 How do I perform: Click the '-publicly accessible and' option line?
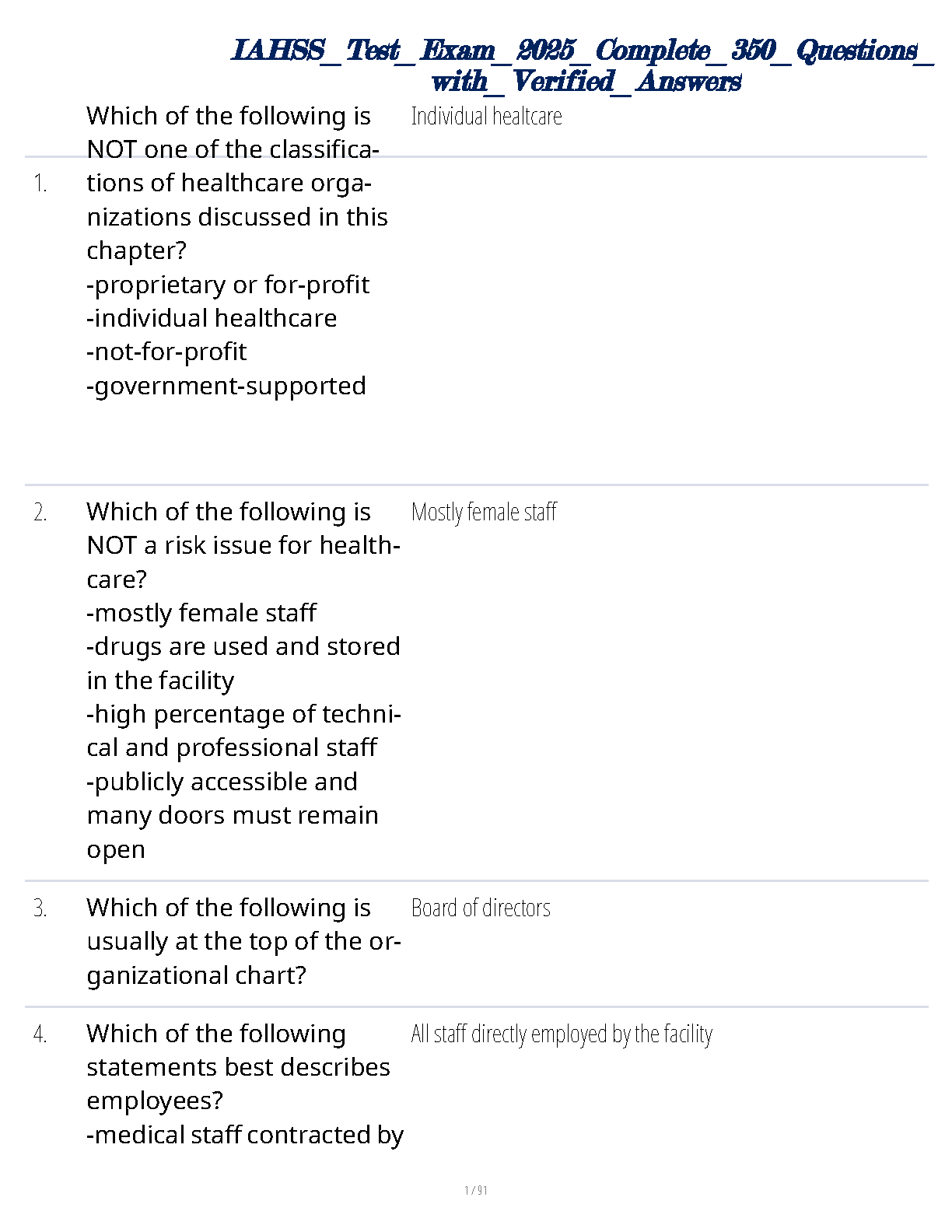point(222,782)
